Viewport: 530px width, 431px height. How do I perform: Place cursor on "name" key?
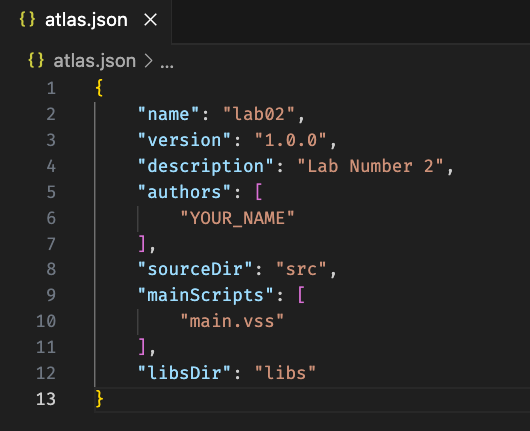[x=168, y=114]
